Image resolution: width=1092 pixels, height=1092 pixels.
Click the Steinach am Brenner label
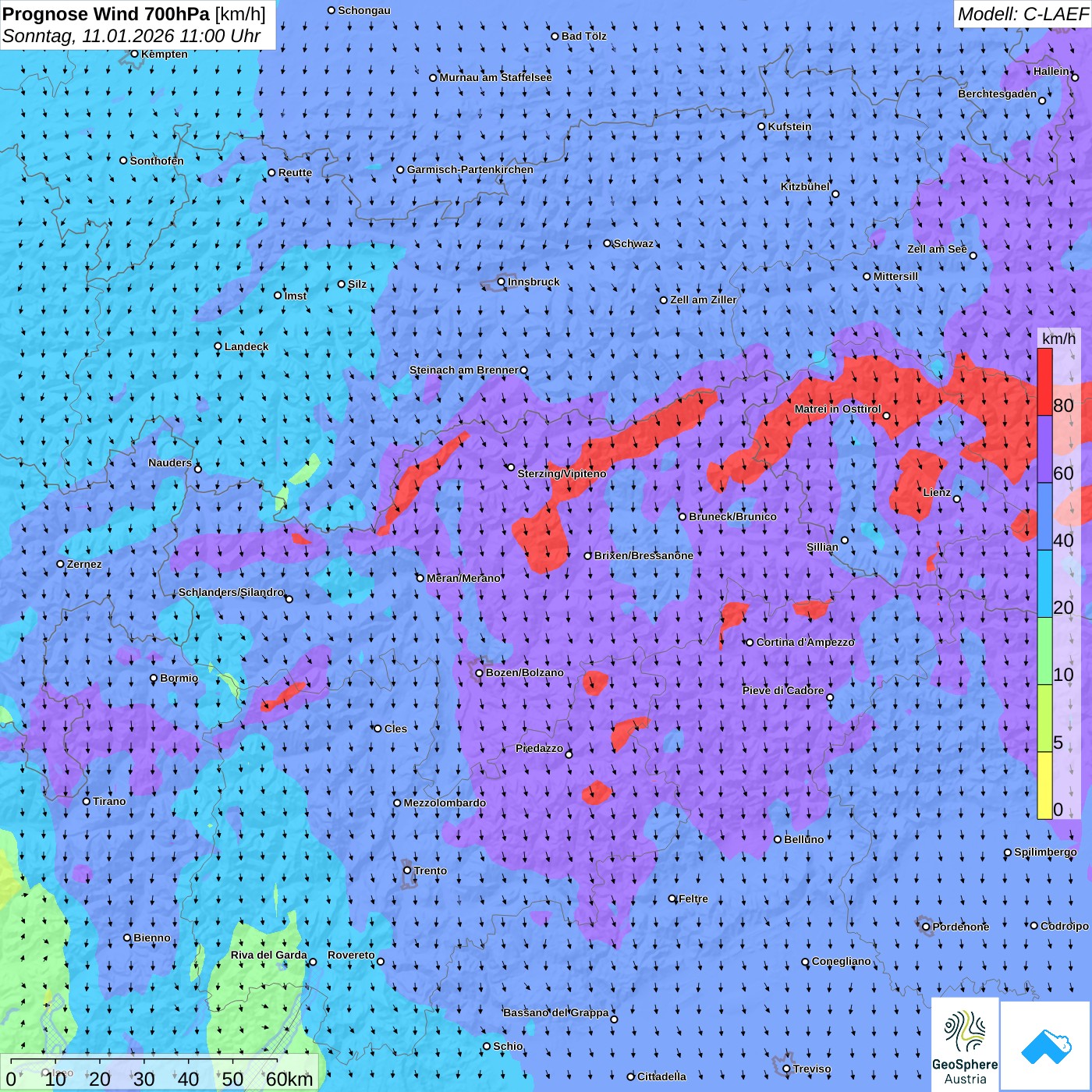[x=463, y=370]
